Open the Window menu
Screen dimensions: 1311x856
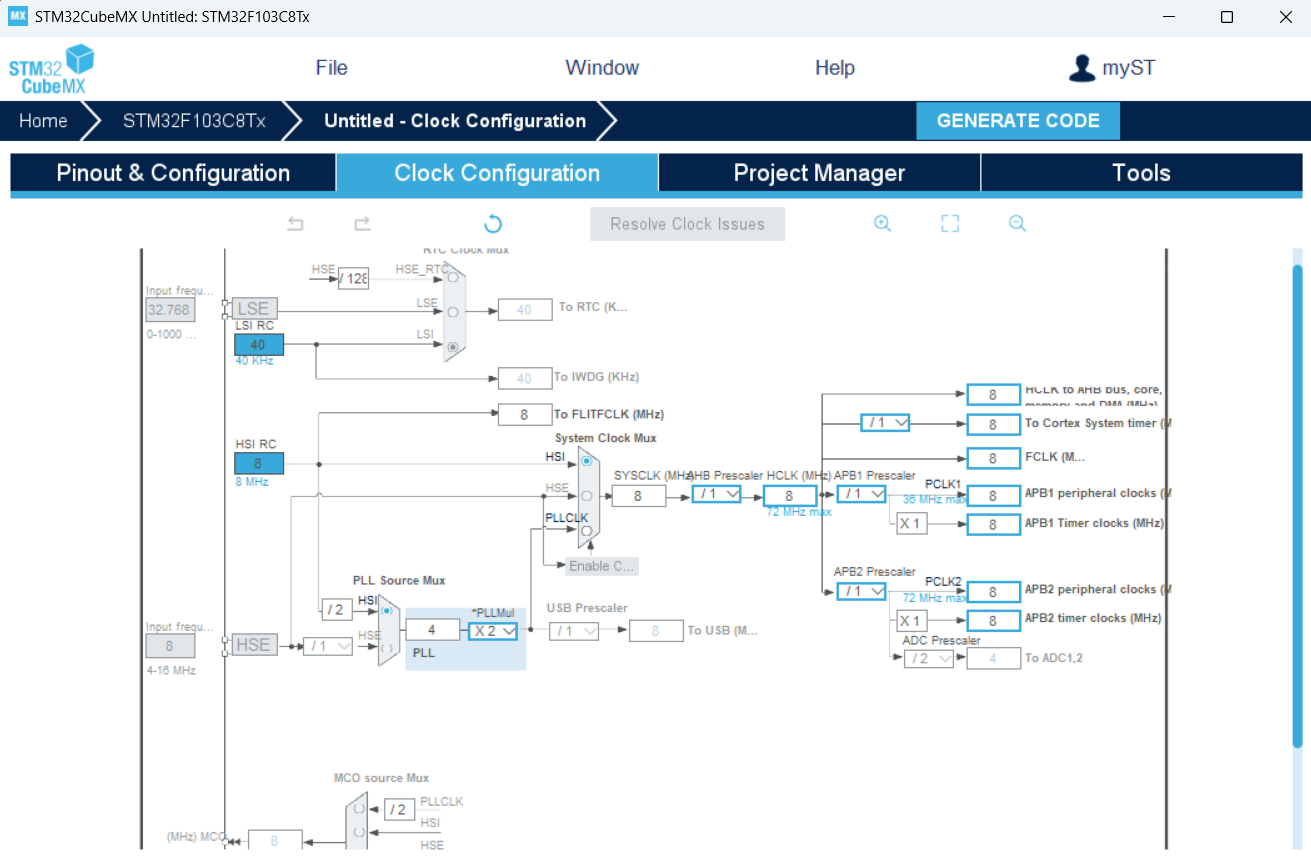pyautogui.click(x=602, y=68)
